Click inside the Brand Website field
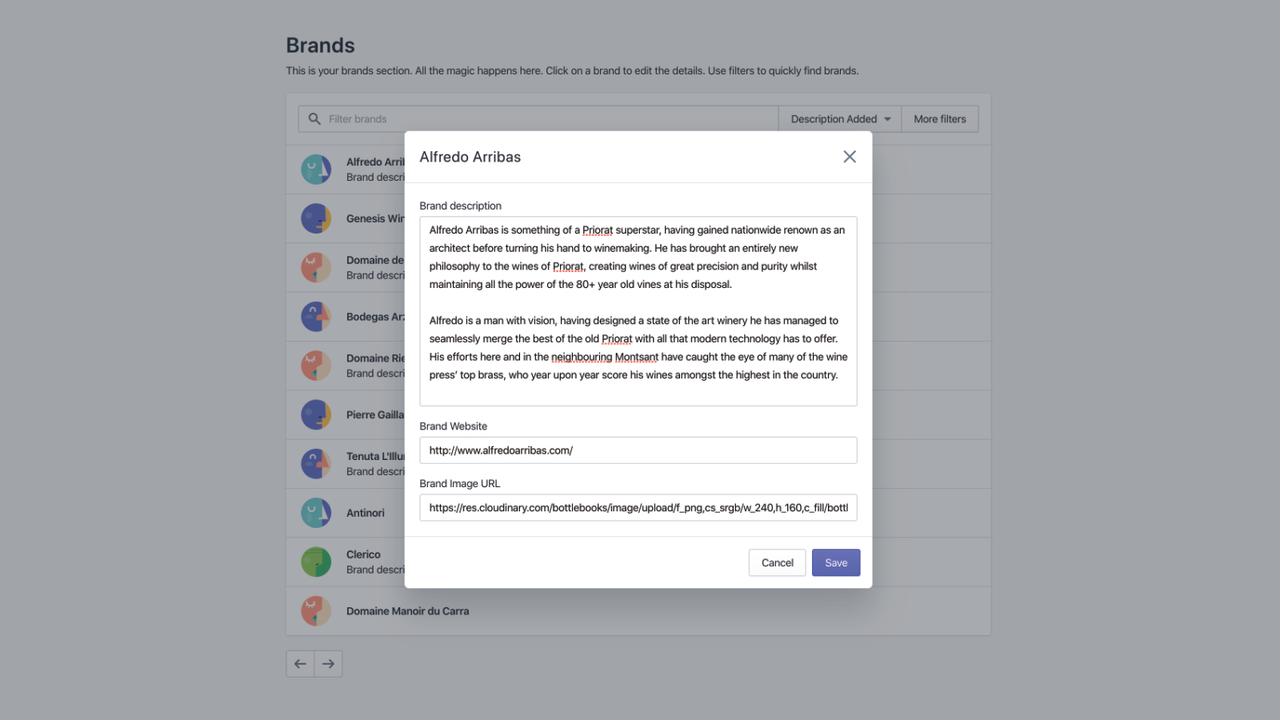The width and height of the screenshot is (1280, 720). pos(638,450)
